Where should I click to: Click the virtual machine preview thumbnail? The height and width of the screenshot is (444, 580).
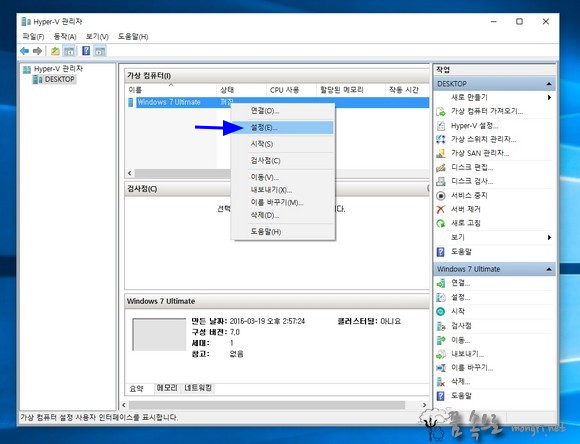(x=159, y=334)
